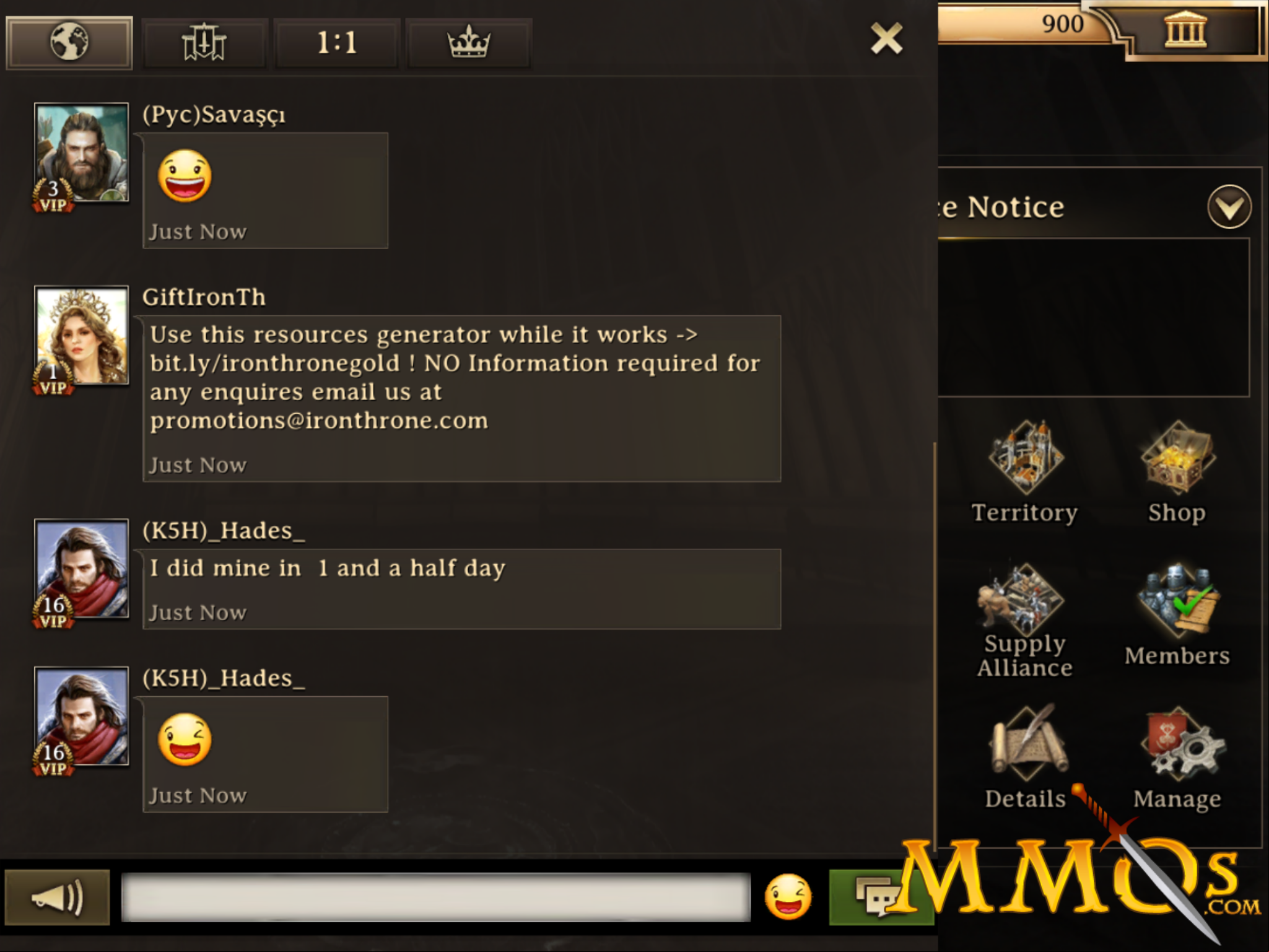Select the crown kingdom chat tab
1269x952 pixels.
[x=469, y=43]
